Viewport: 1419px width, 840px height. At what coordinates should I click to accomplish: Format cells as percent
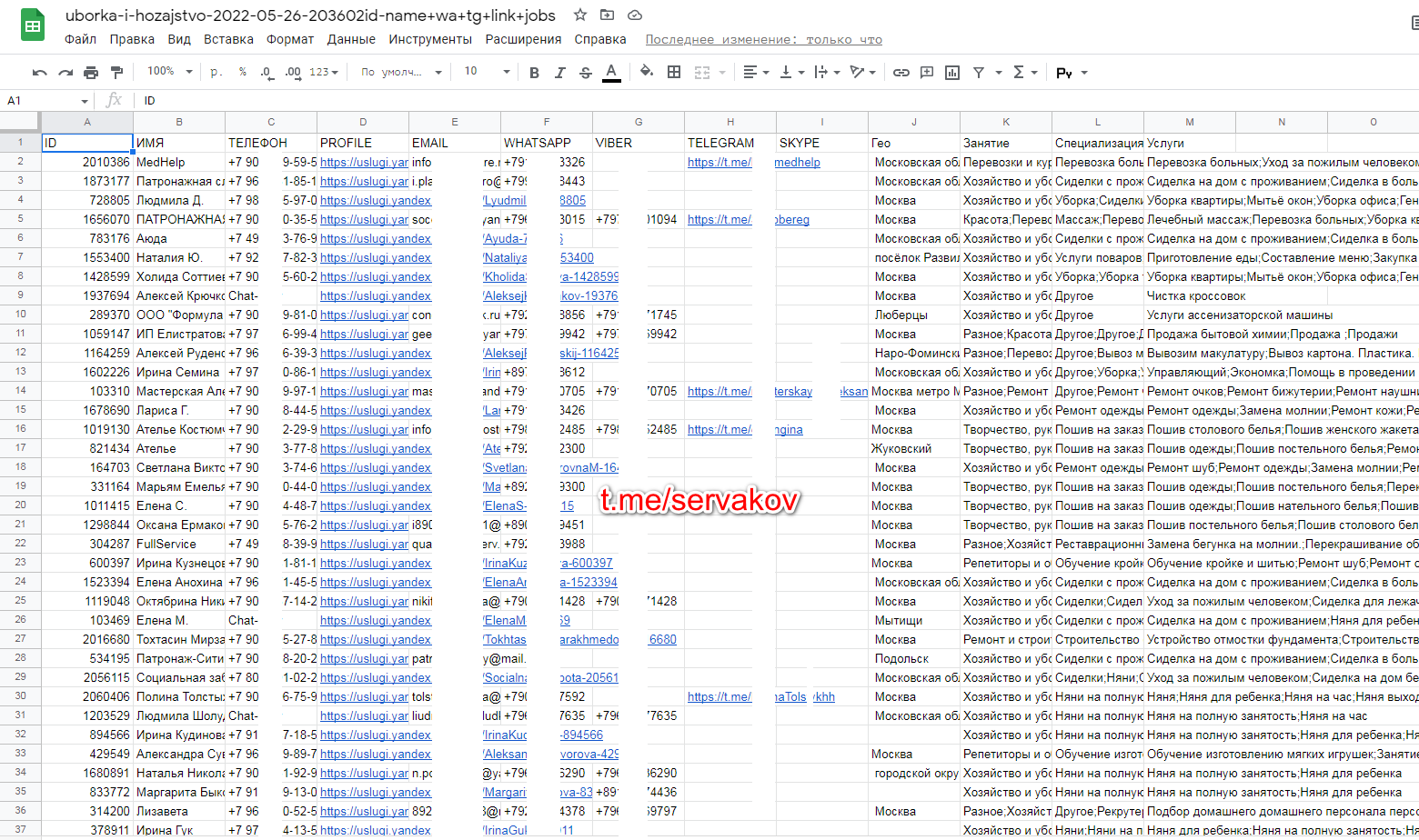point(243,72)
